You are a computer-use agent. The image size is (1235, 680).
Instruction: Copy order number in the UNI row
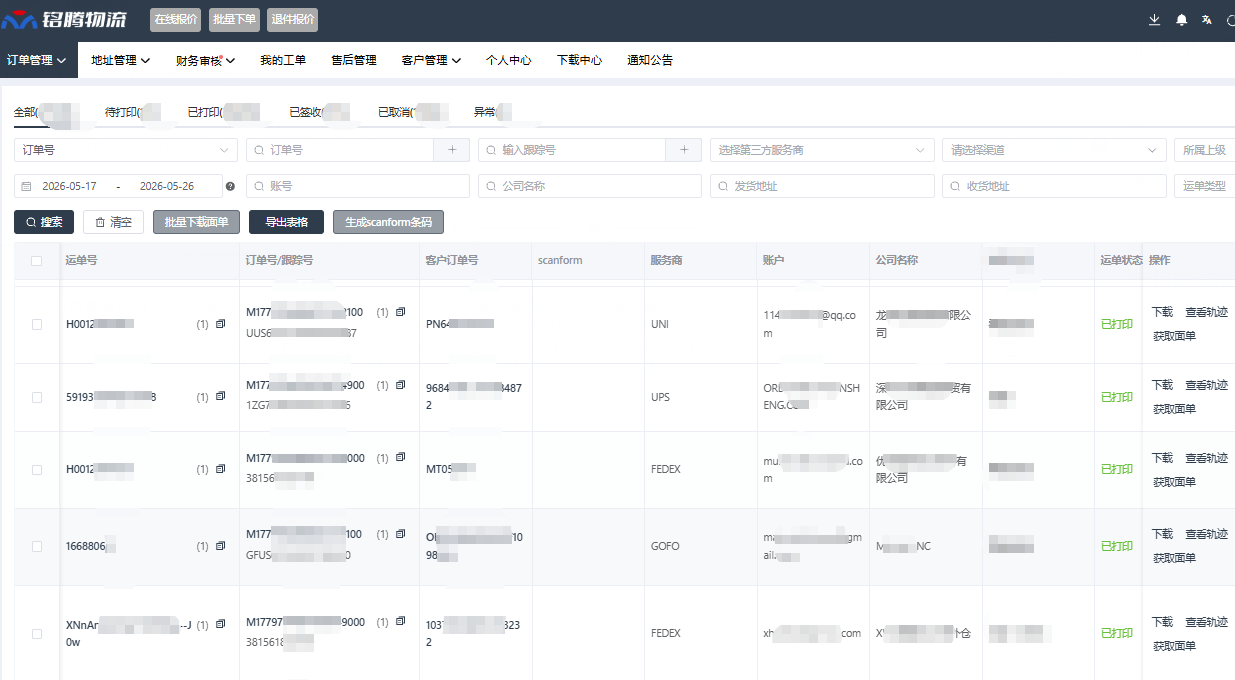(401, 312)
